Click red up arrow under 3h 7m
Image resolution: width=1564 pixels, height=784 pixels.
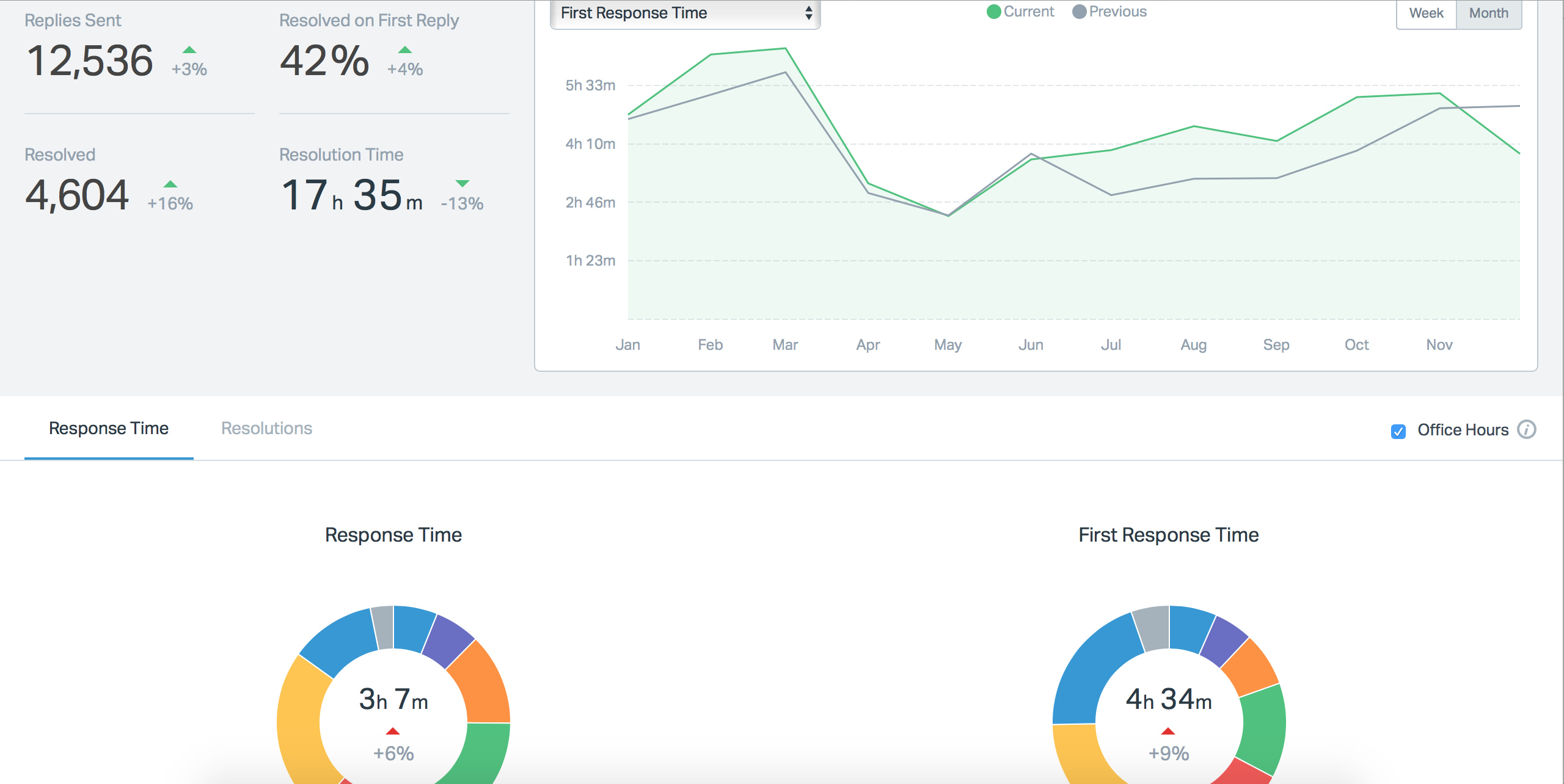pos(393,731)
